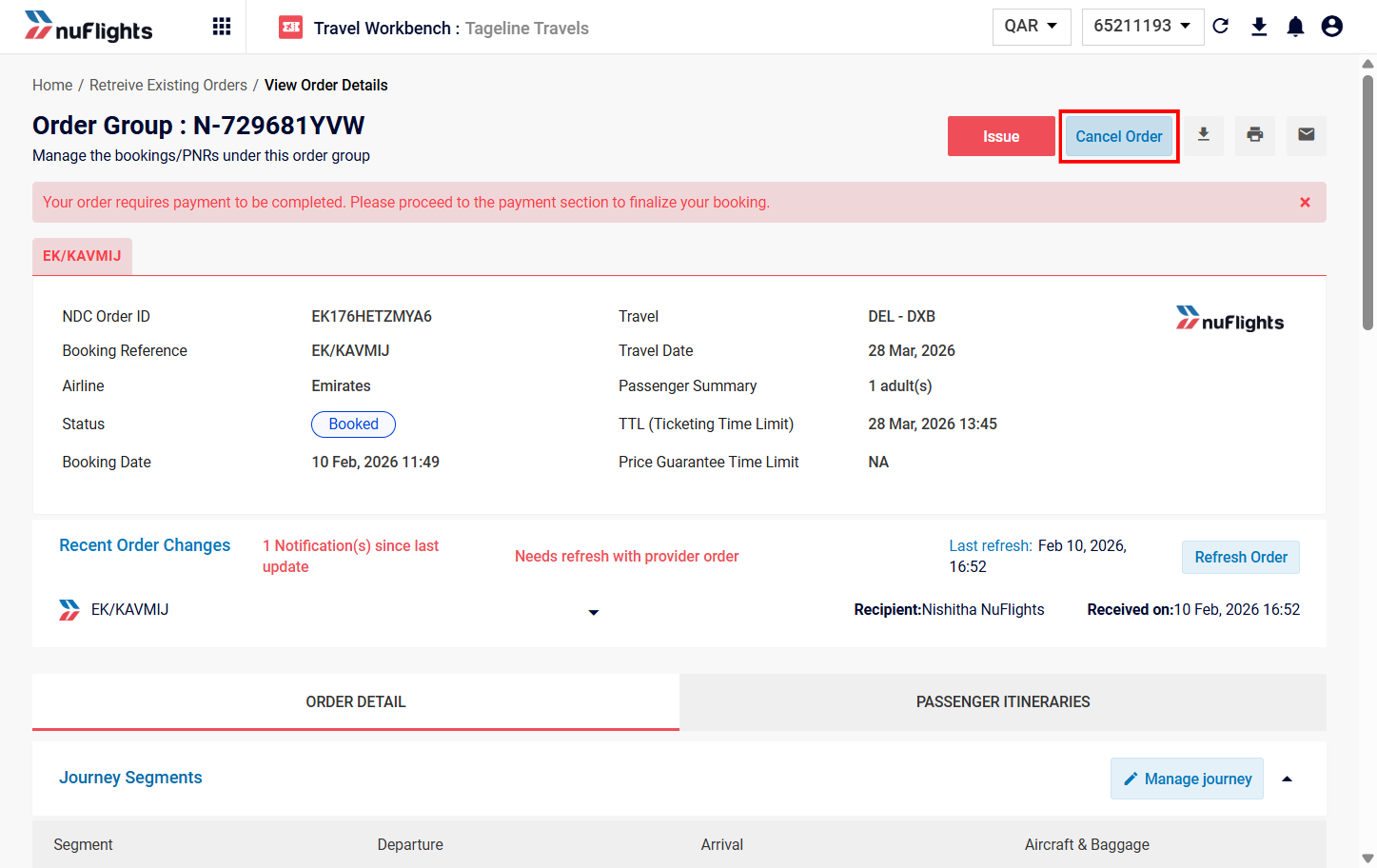
Task: Open notifications bell
Action: pos(1295,27)
